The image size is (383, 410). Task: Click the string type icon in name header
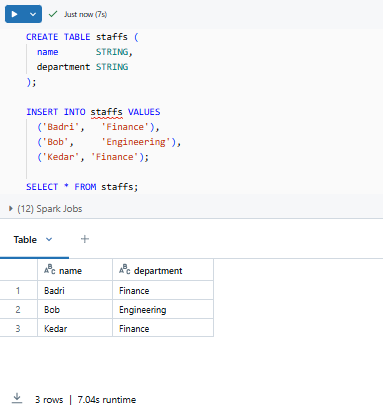pos(49,269)
